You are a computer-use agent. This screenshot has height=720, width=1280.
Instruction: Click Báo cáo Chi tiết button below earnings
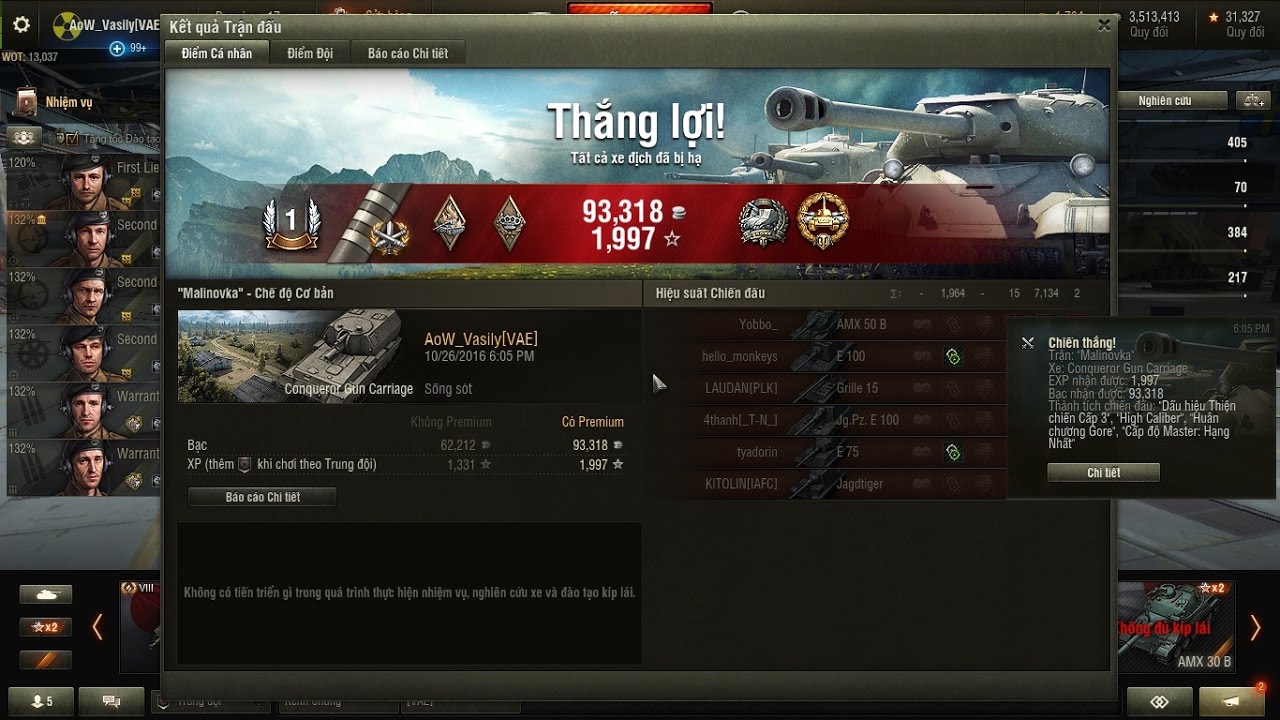point(263,497)
